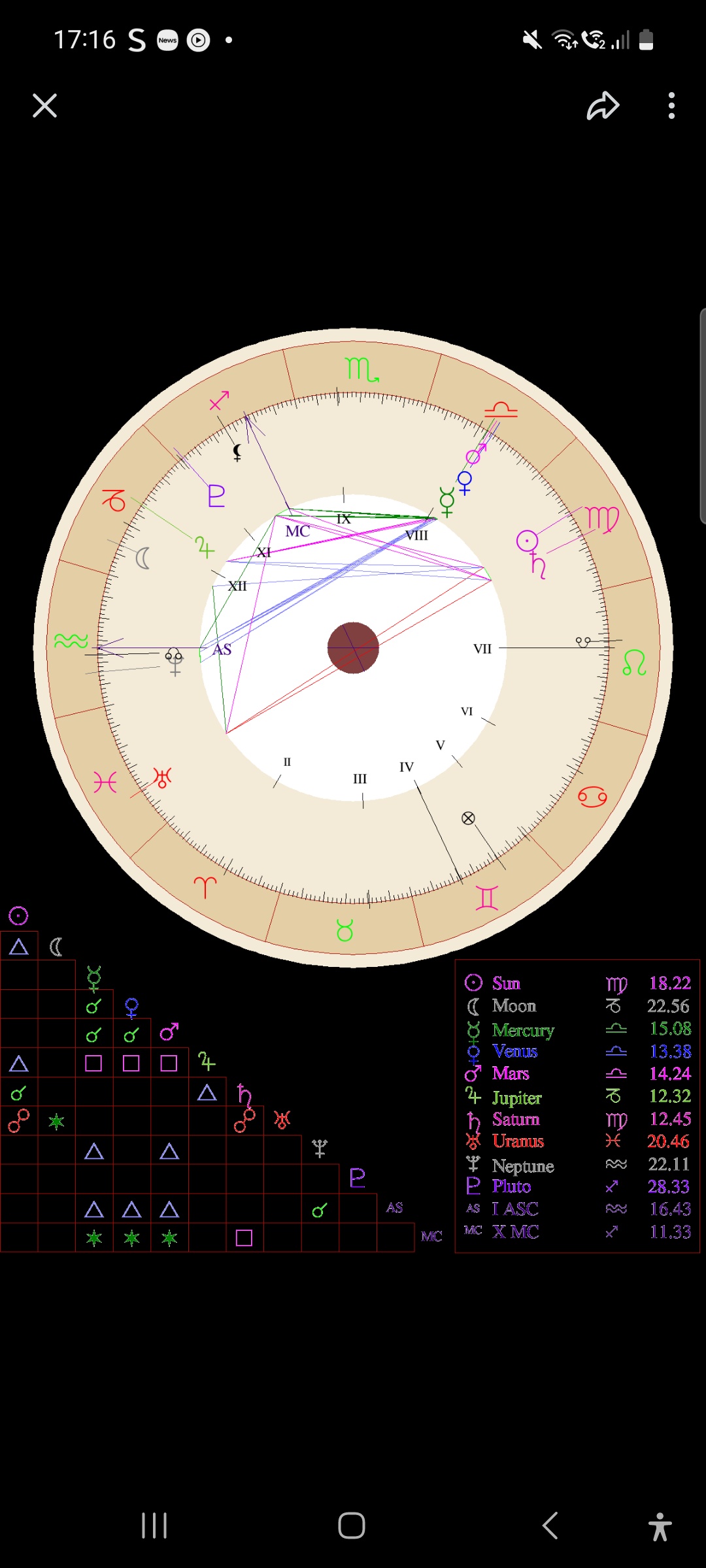The height and width of the screenshot is (1568, 706).
Task: Tap the muted sound status icon
Action: pos(532,41)
